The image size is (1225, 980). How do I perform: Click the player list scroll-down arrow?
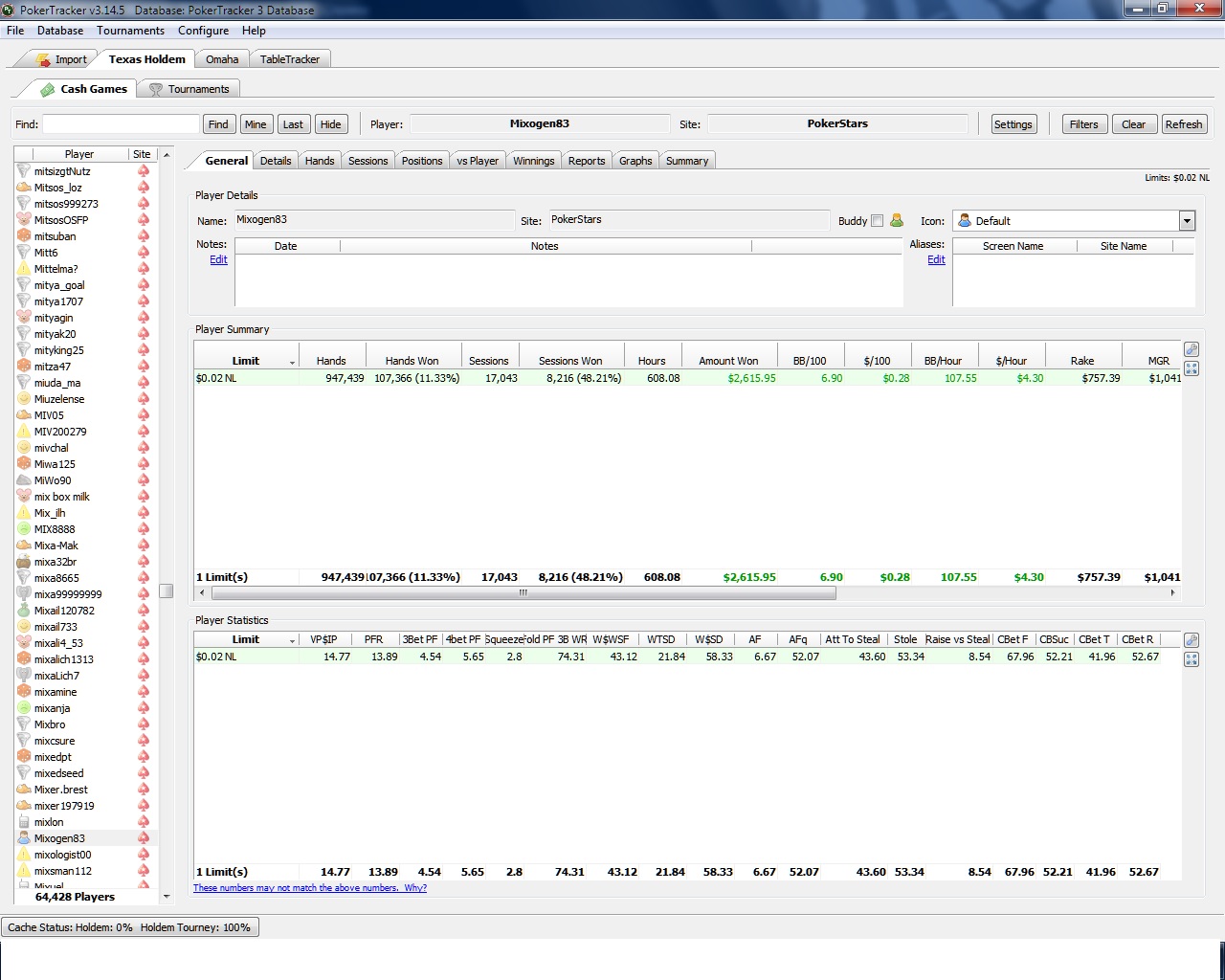pyautogui.click(x=167, y=897)
